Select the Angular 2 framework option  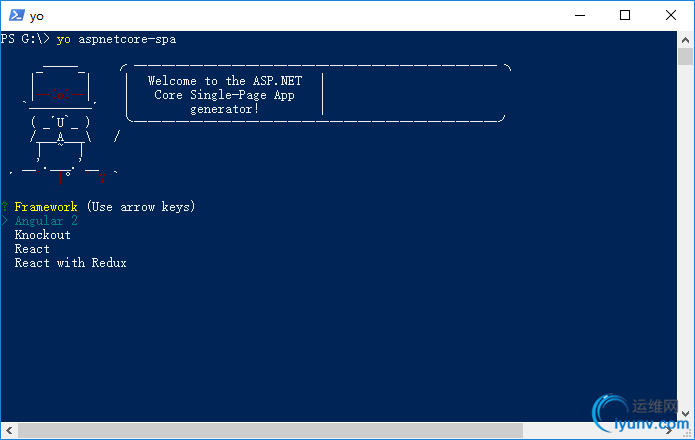[46, 221]
